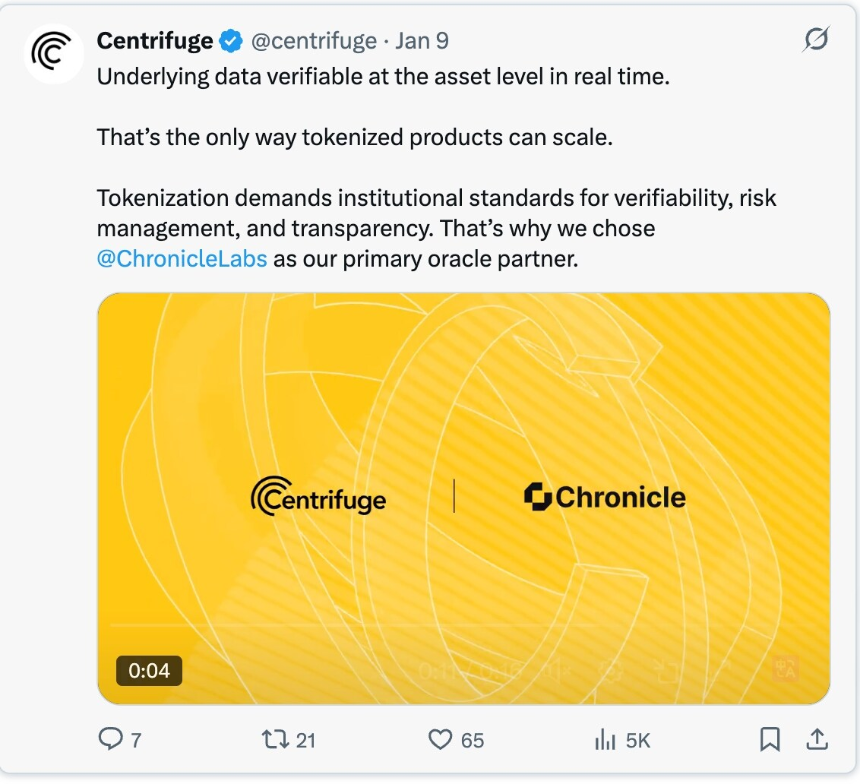The image size is (860, 784).
Task: Click the 0:04 video duration badge
Action: (149, 671)
